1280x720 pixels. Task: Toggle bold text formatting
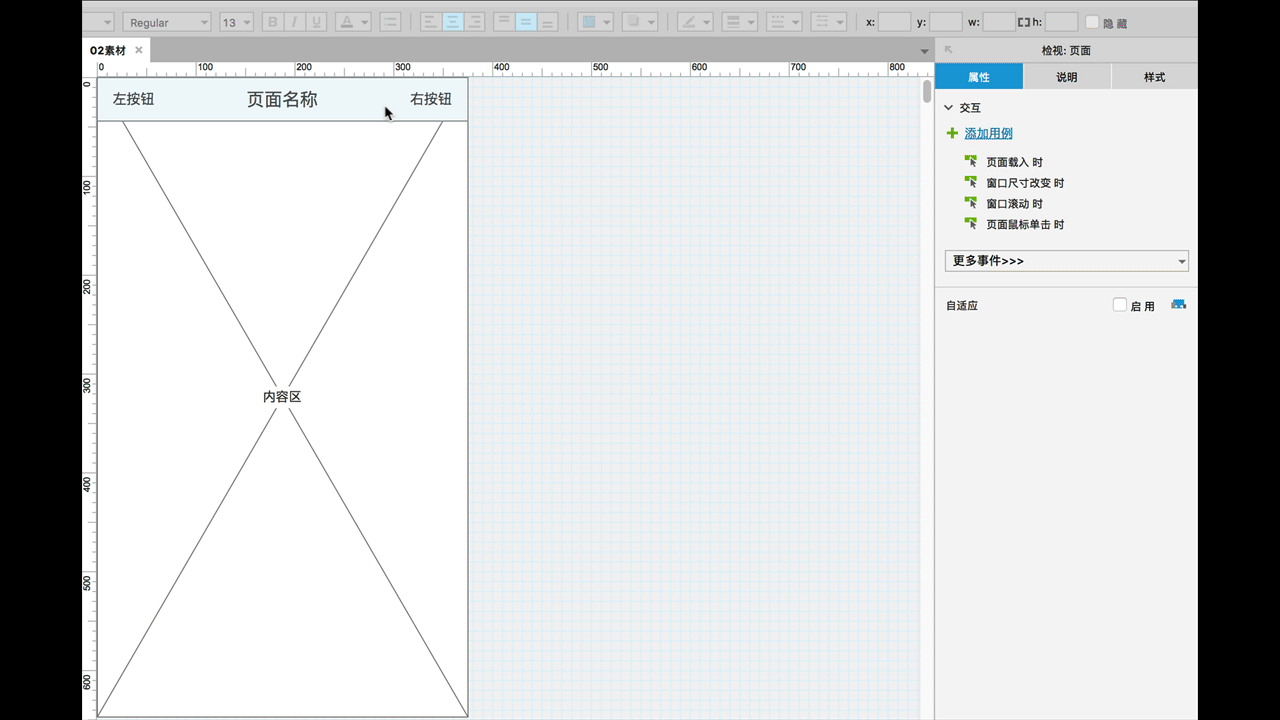coord(273,22)
